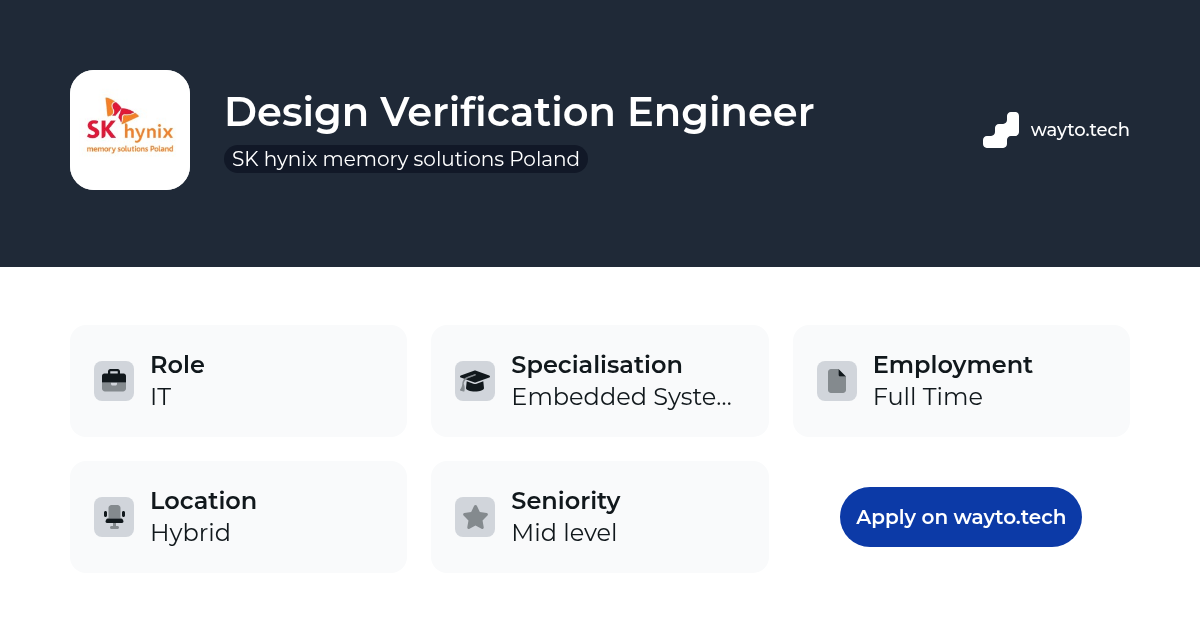Click the Mid level seniority text
This screenshot has width=1200, height=630.
564,533
